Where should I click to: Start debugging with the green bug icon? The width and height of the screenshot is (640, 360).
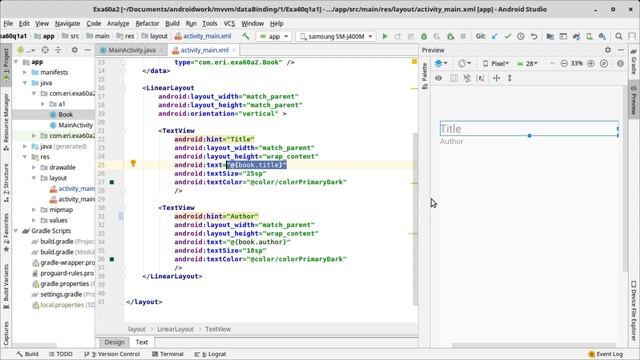coord(424,36)
